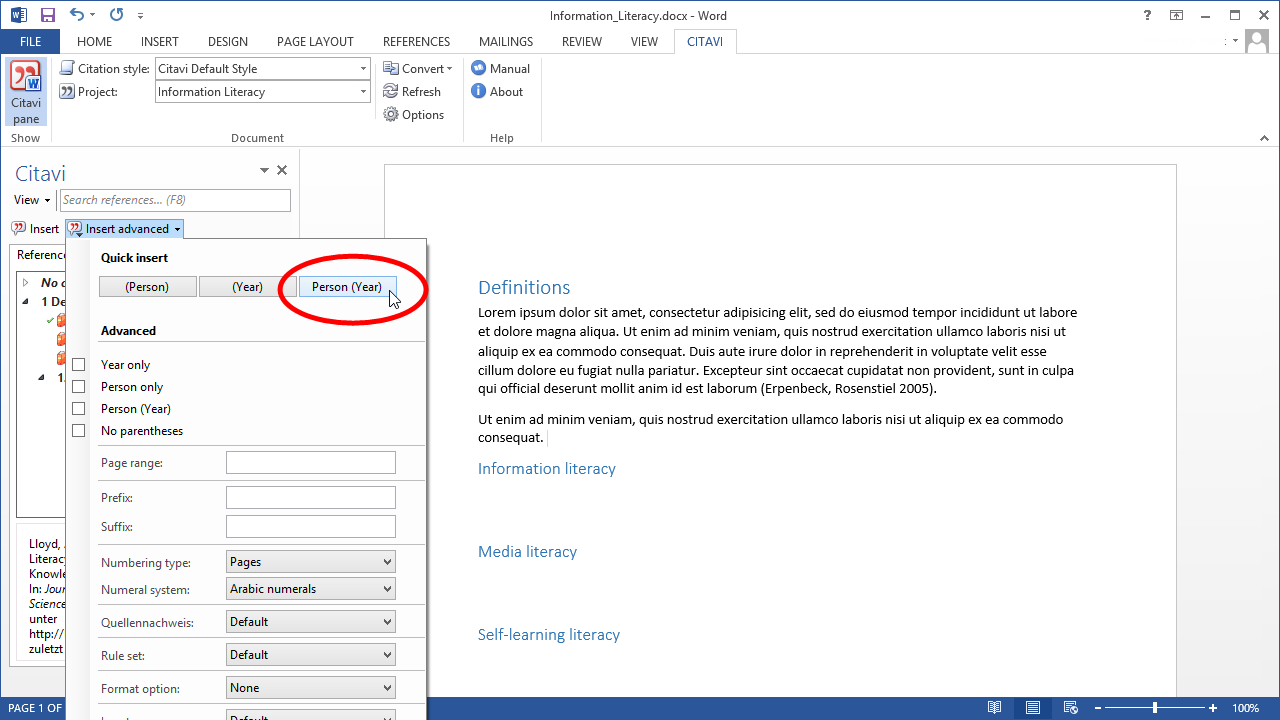
Task: Open the Quellennachweis dropdown
Action: point(311,622)
